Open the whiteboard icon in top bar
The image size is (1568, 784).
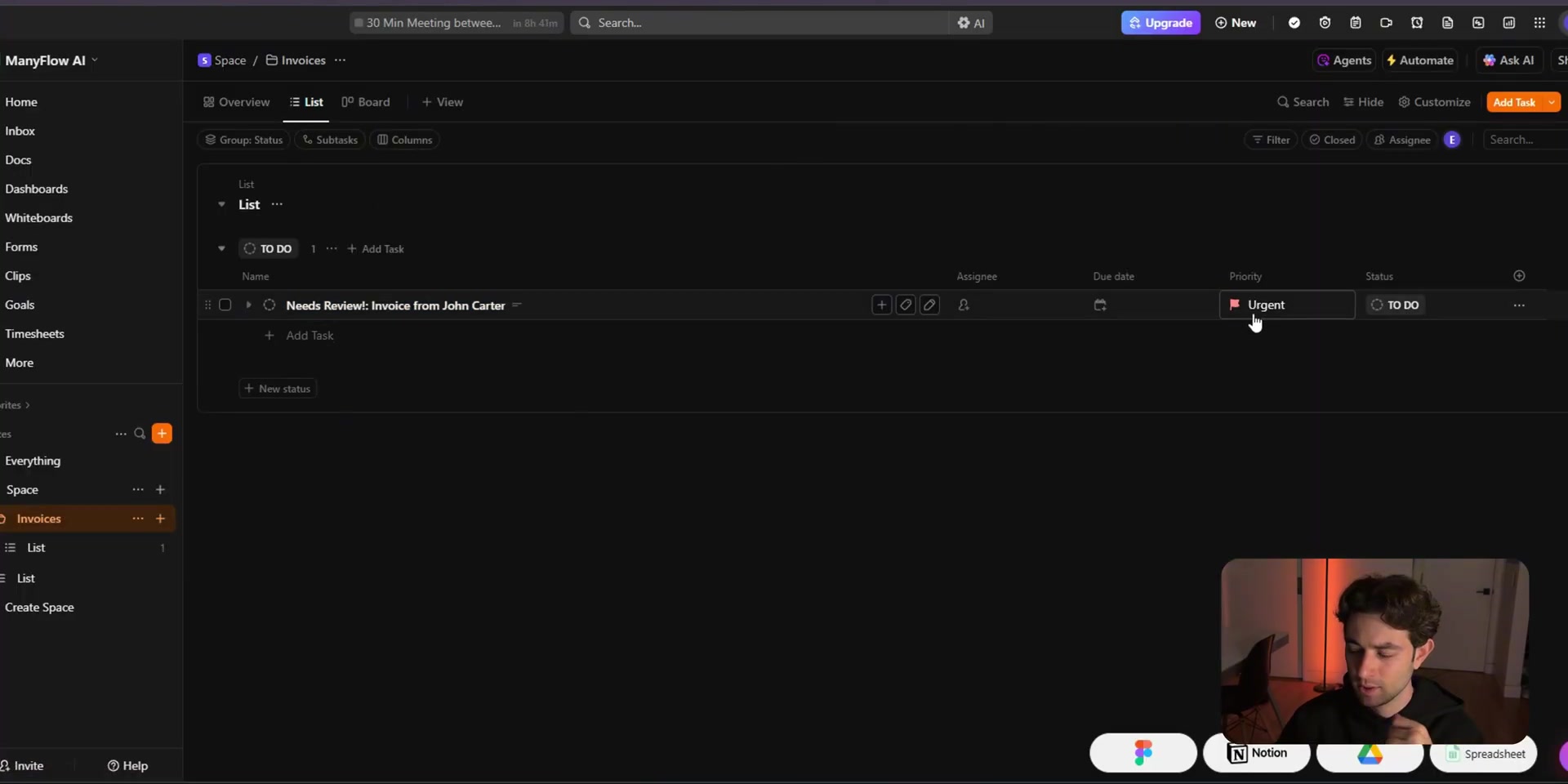tap(1478, 23)
